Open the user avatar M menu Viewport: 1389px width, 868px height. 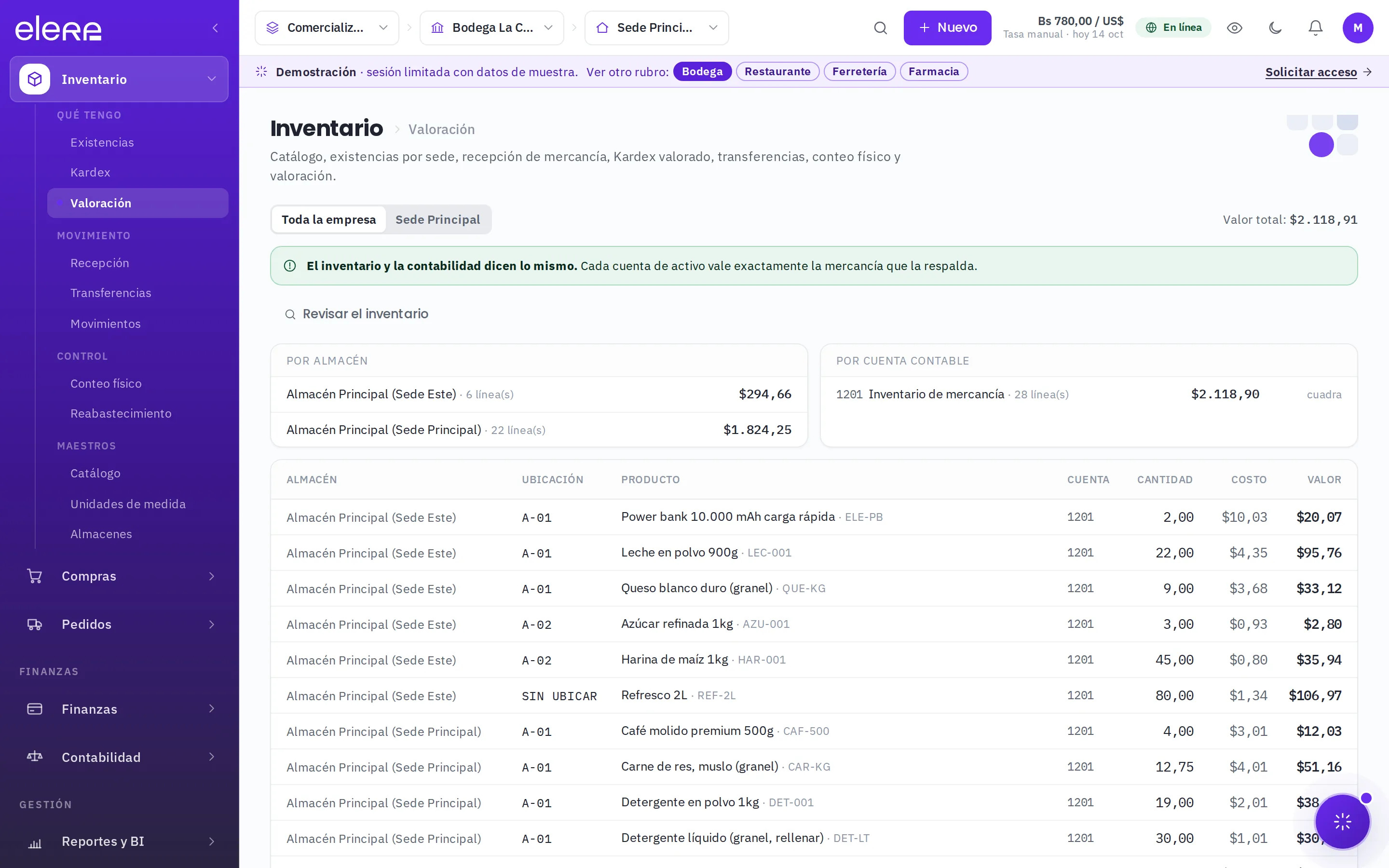point(1358,27)
